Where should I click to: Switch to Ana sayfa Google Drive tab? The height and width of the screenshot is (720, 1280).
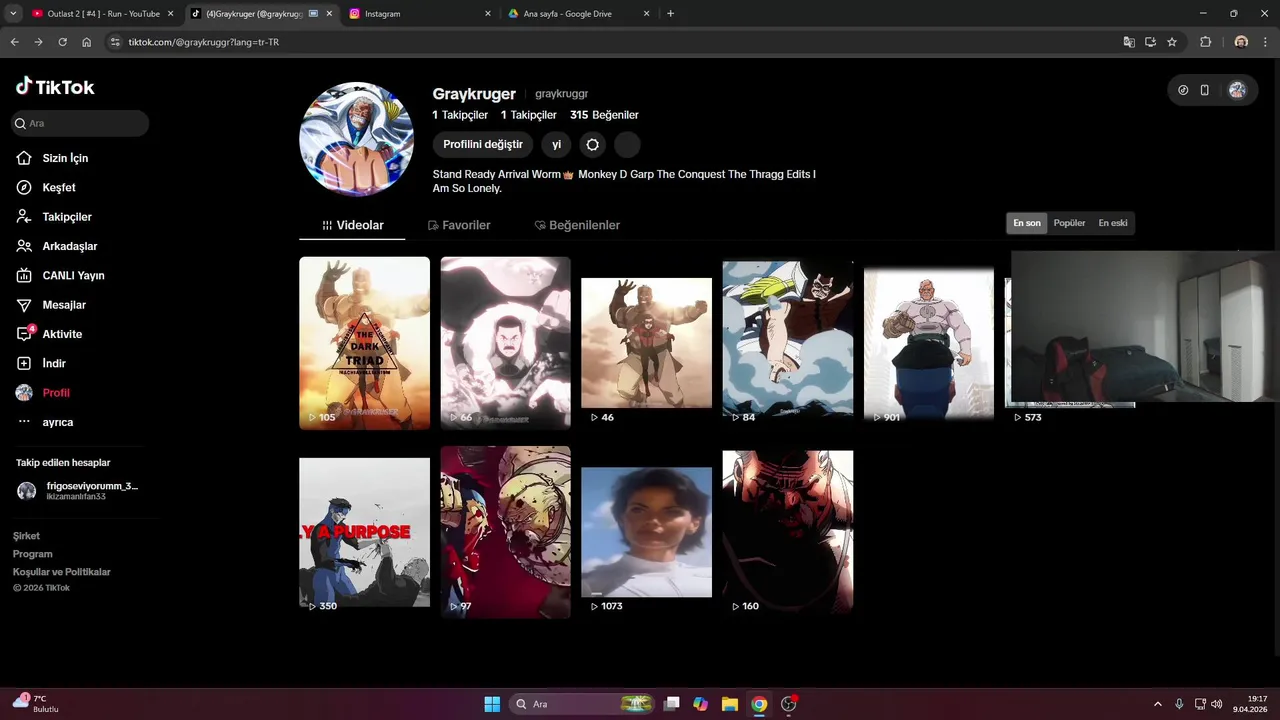click(x=580, y=14)
